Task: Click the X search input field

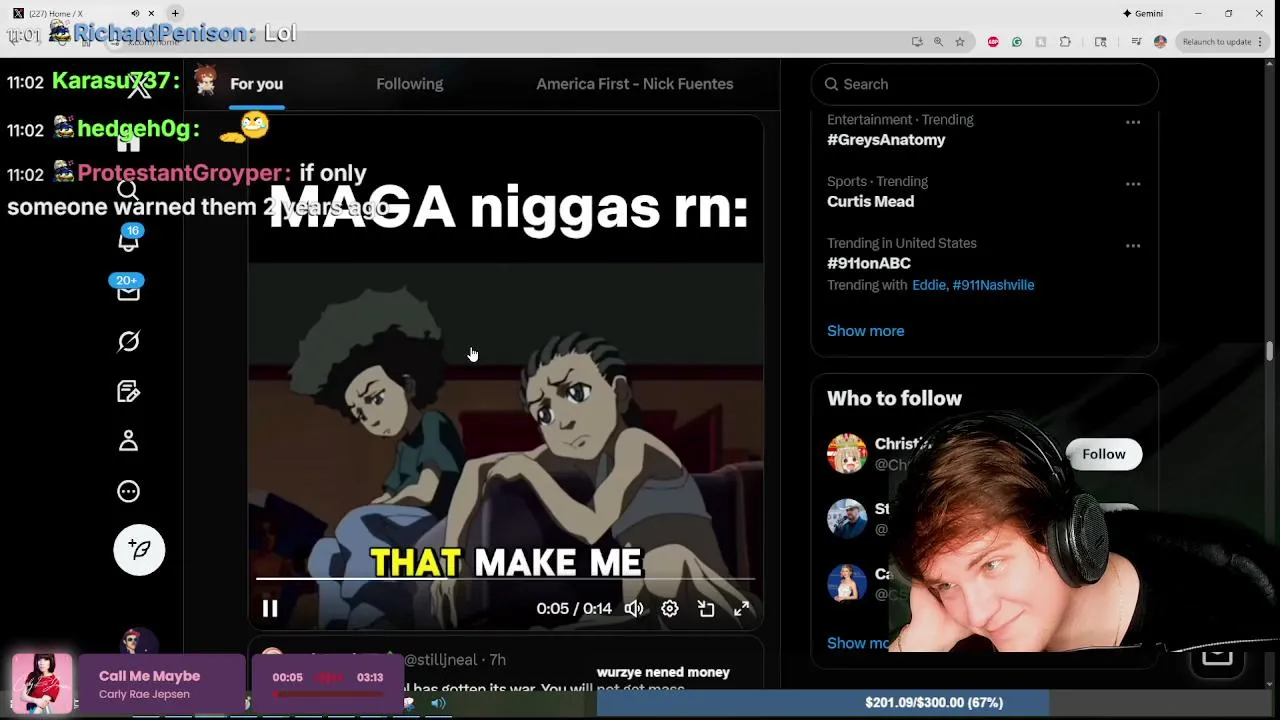Action: (985, 84)
